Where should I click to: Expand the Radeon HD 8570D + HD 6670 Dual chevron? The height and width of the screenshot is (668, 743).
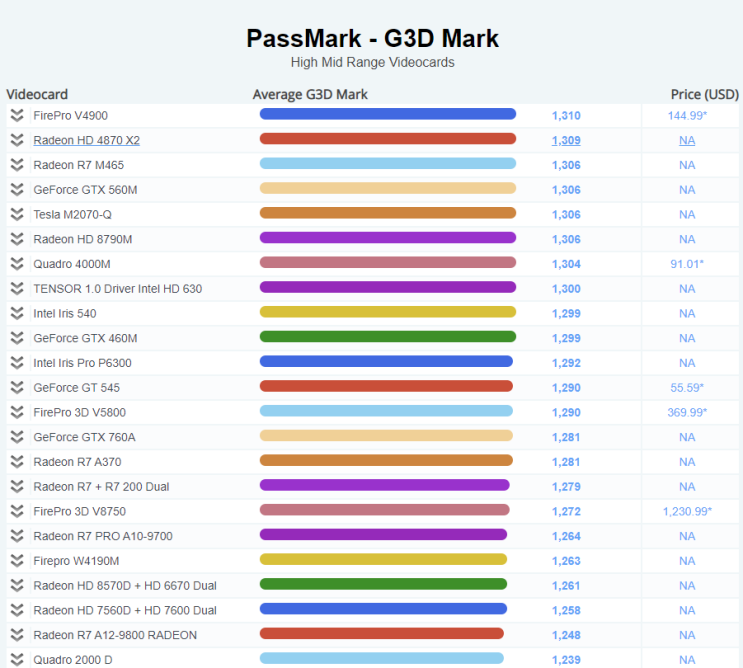[x=17, y=586]
